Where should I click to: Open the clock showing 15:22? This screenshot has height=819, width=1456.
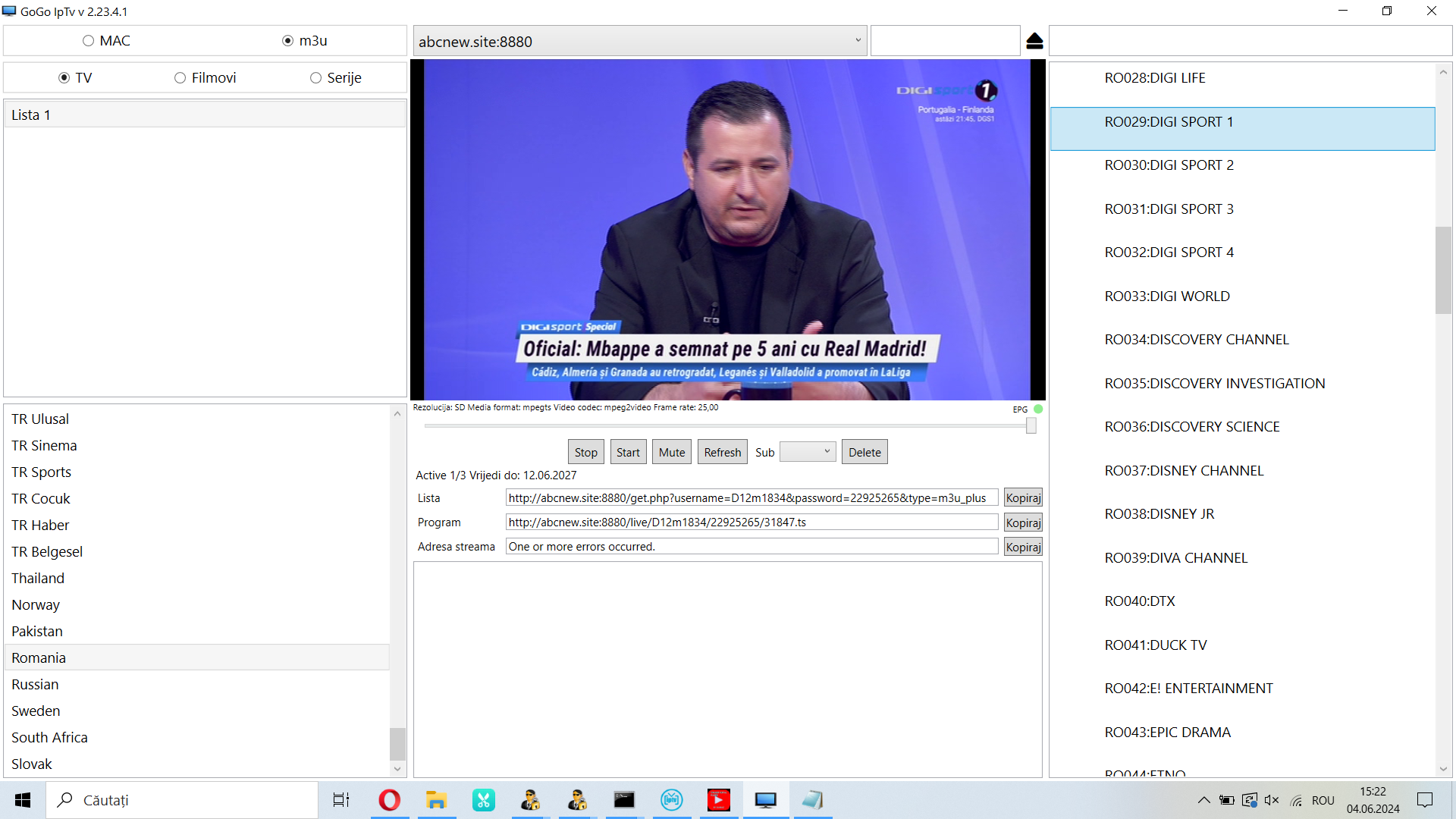1373,800
